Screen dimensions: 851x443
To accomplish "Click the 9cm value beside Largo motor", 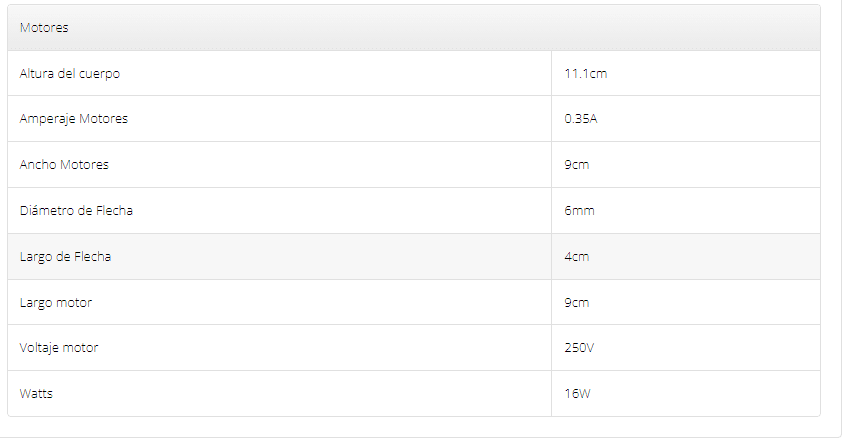I will click(576, 303).
